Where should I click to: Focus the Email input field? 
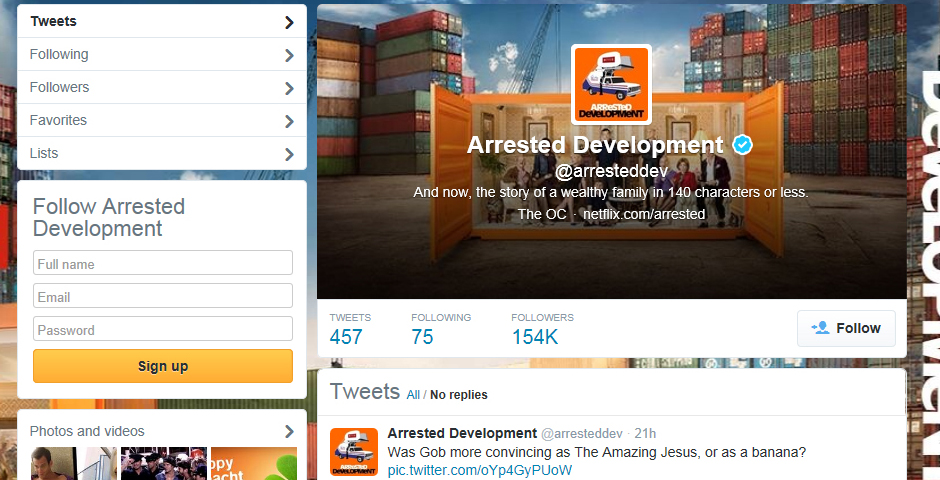coord(162,296)
